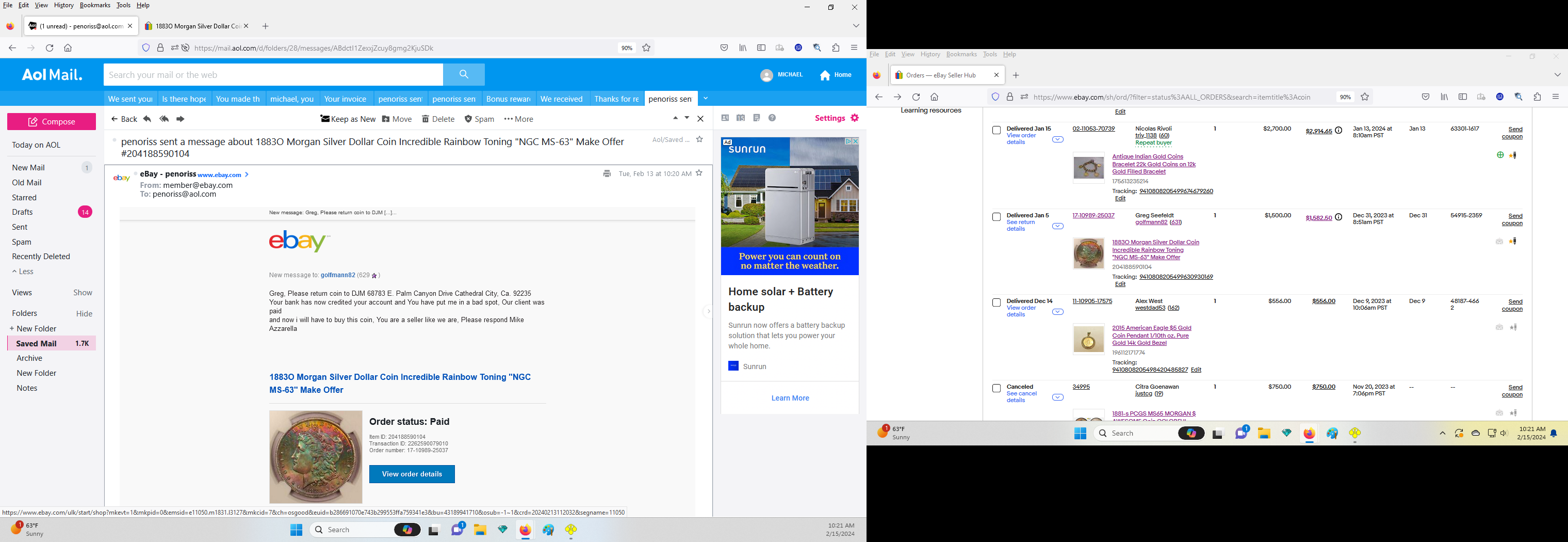This screenshot has height=542, width=1568.
Task: Hide the Folders list in the AOL sidebar
Action: click(x=84, y=314)
